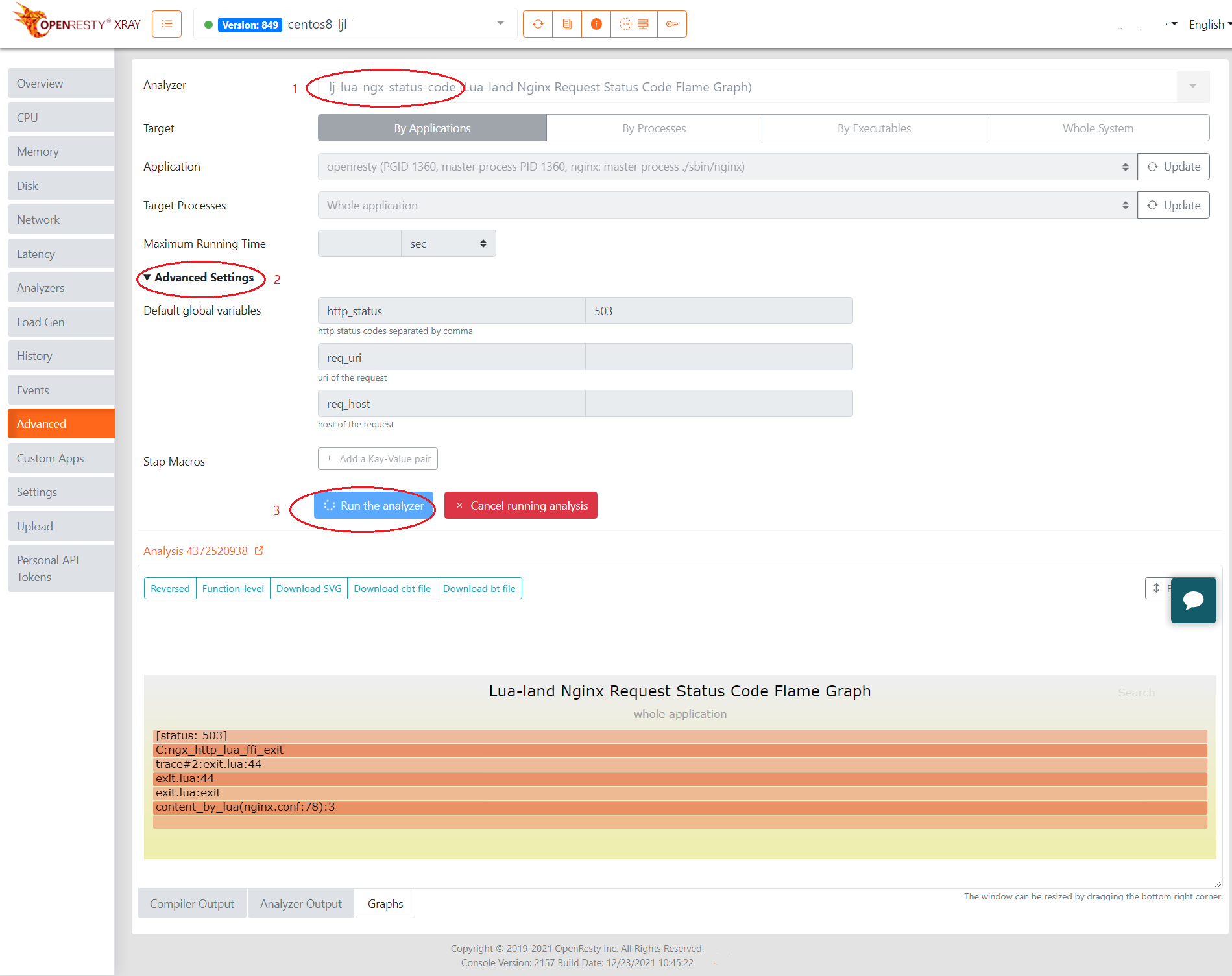Click the OpenResty XRay logo
Viewport: 1232px width, 976px height.
[x=77, y=21]
